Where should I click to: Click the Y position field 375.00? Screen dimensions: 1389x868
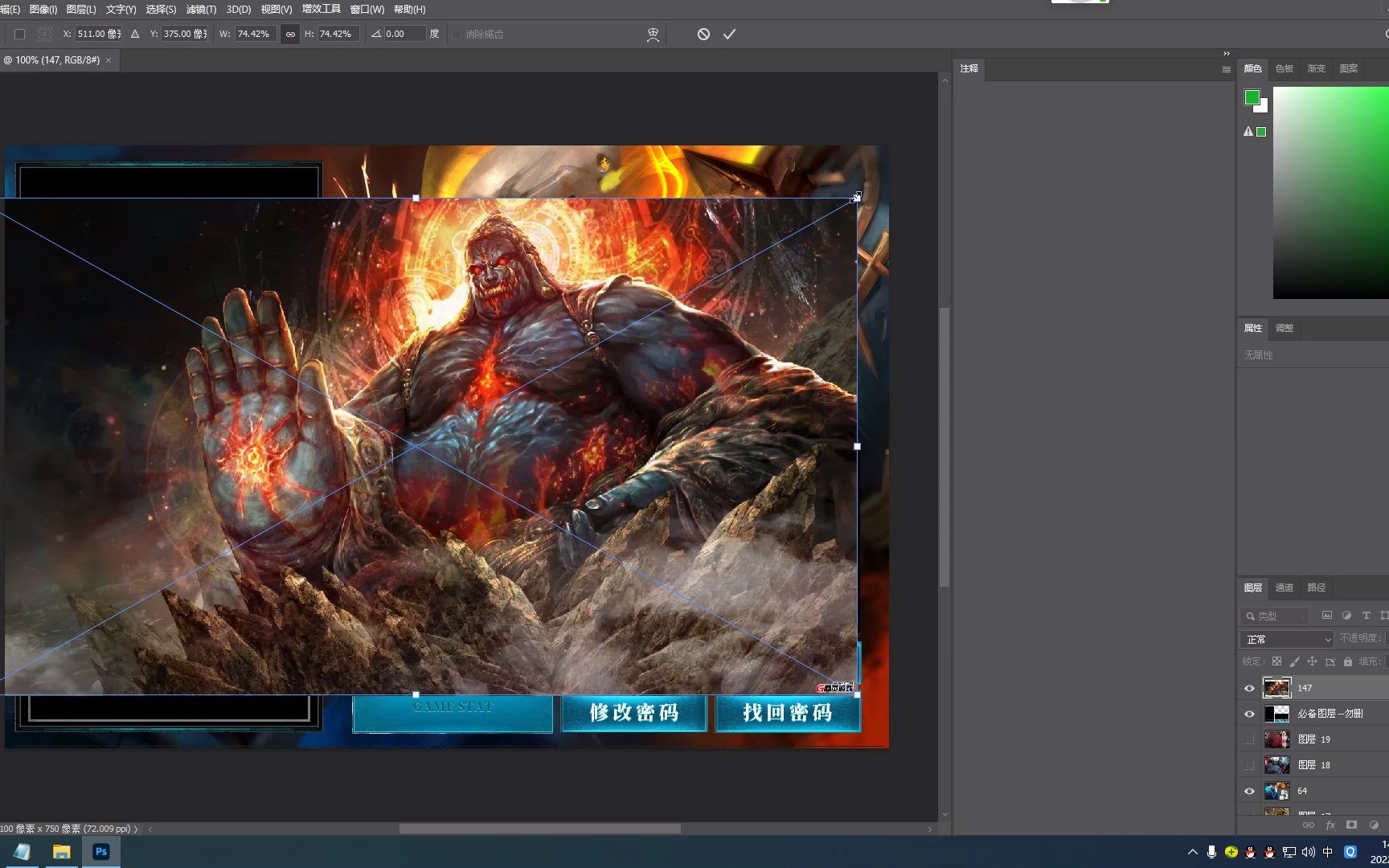tap(185, 34)
